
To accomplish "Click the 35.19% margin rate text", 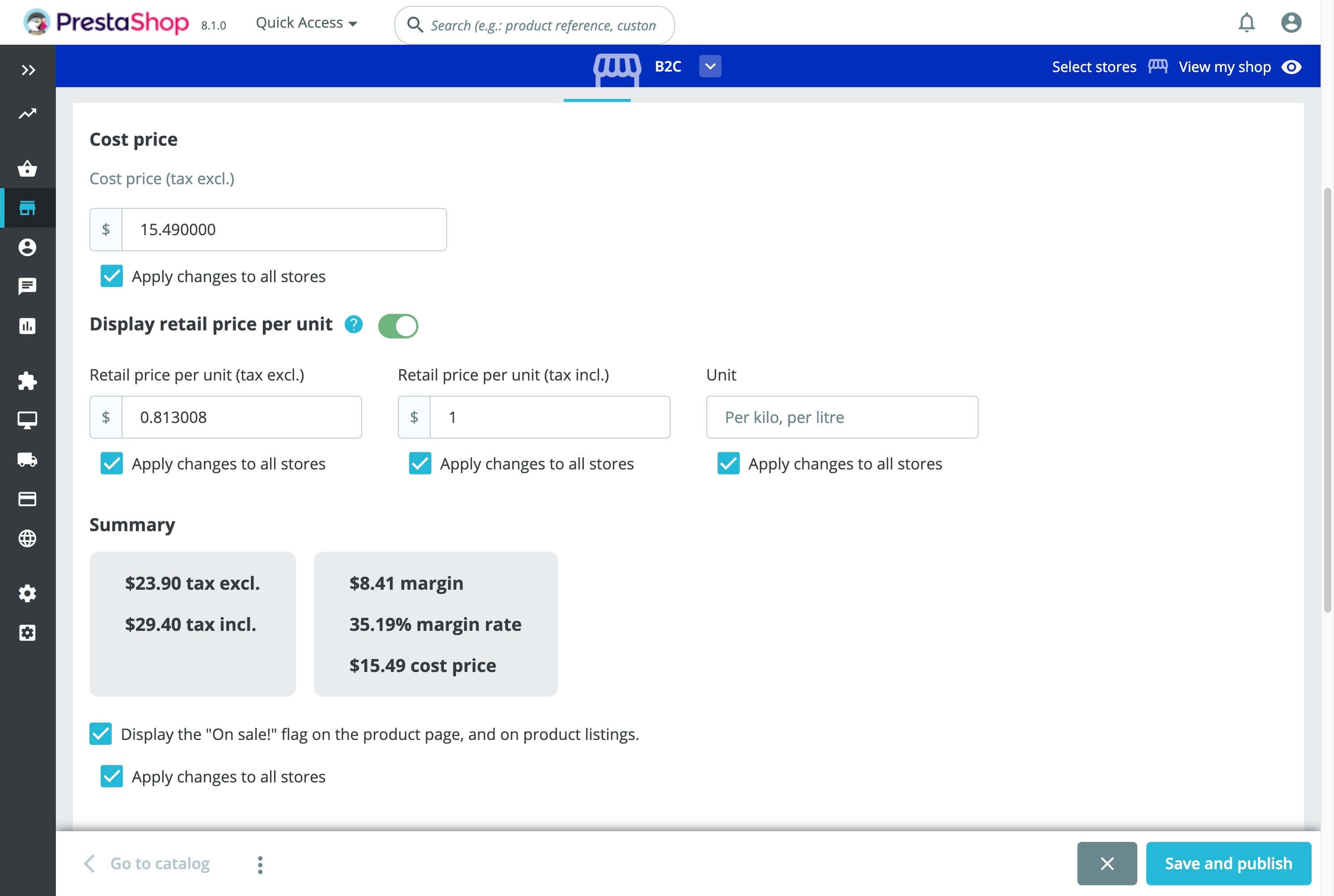I will [435, 624].
